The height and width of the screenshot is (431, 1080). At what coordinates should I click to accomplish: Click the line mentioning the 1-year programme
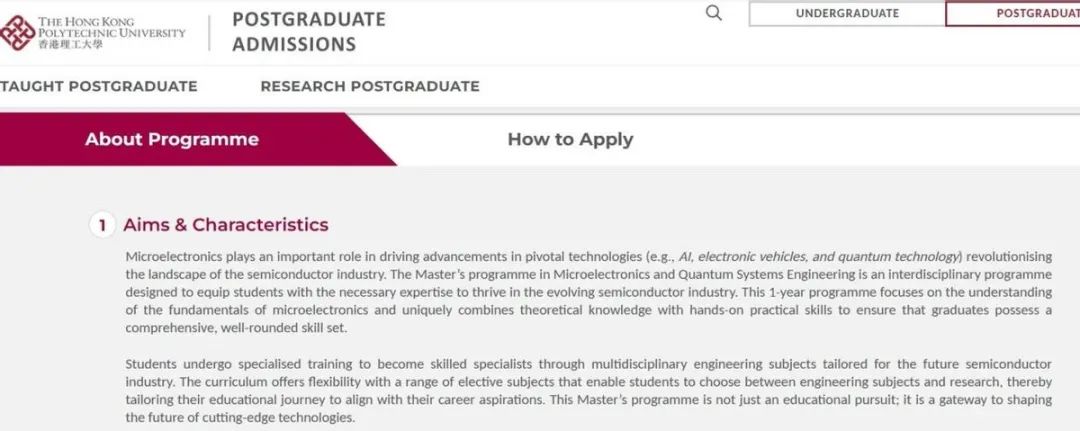[589, 293]
